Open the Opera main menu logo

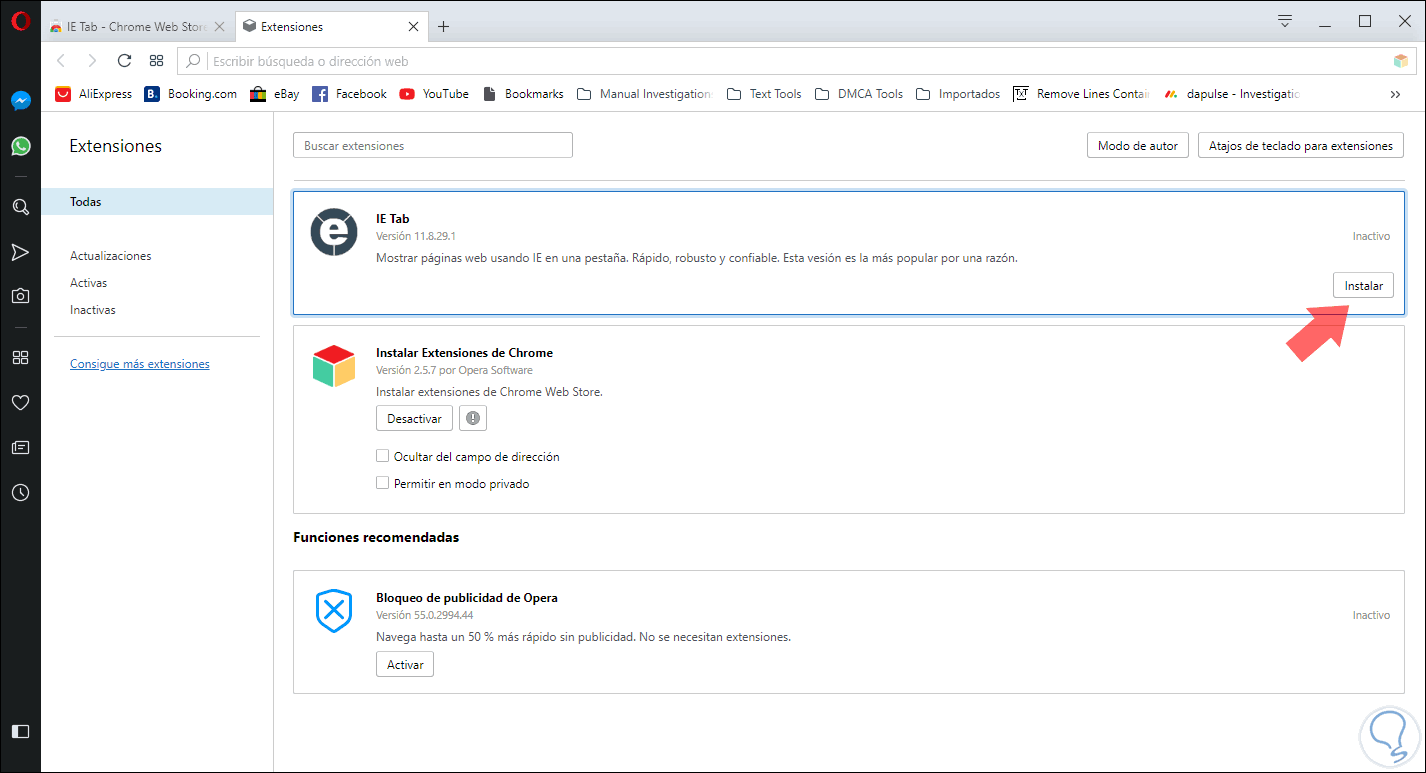(20, 21)
